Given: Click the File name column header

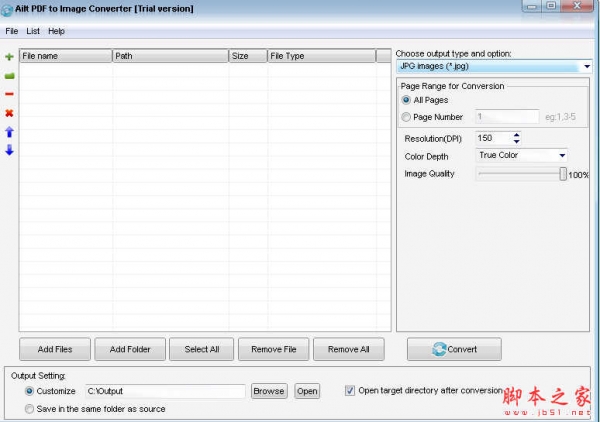Looking at the screenshot, I should click(x=65, y=56).
